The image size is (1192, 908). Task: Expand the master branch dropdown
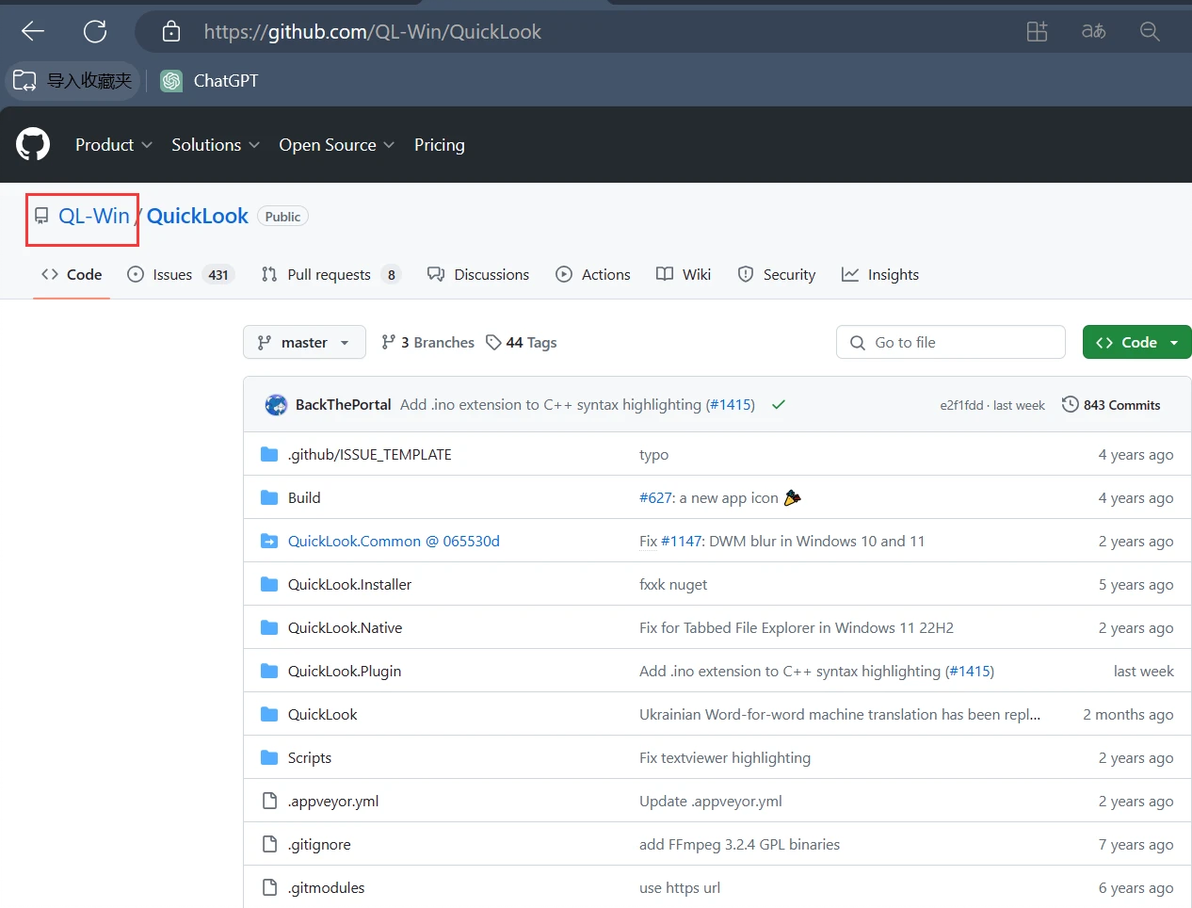pyautogui.click(x=304, y=342)
